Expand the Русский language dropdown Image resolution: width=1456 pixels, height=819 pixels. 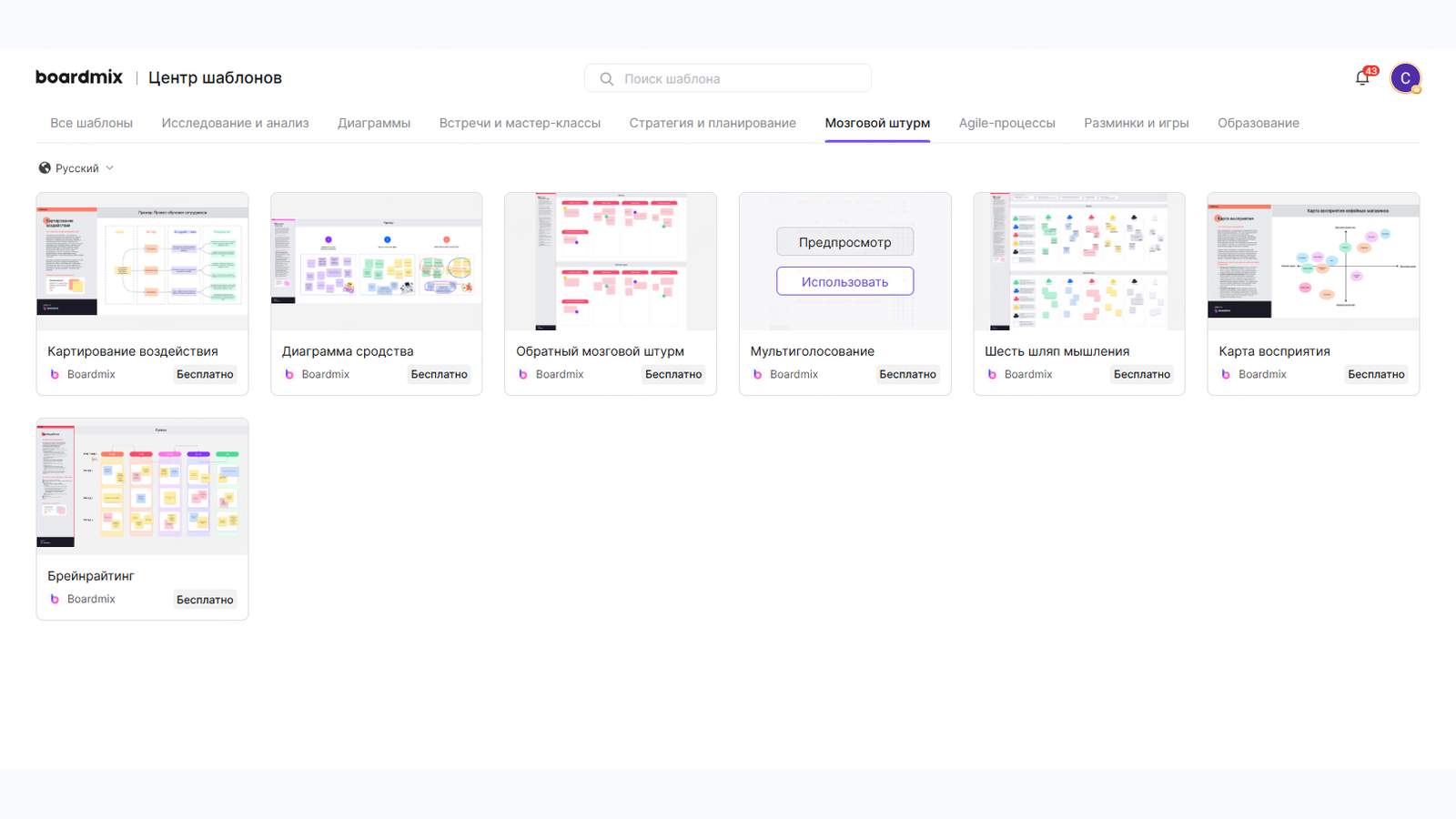(76, 168)
